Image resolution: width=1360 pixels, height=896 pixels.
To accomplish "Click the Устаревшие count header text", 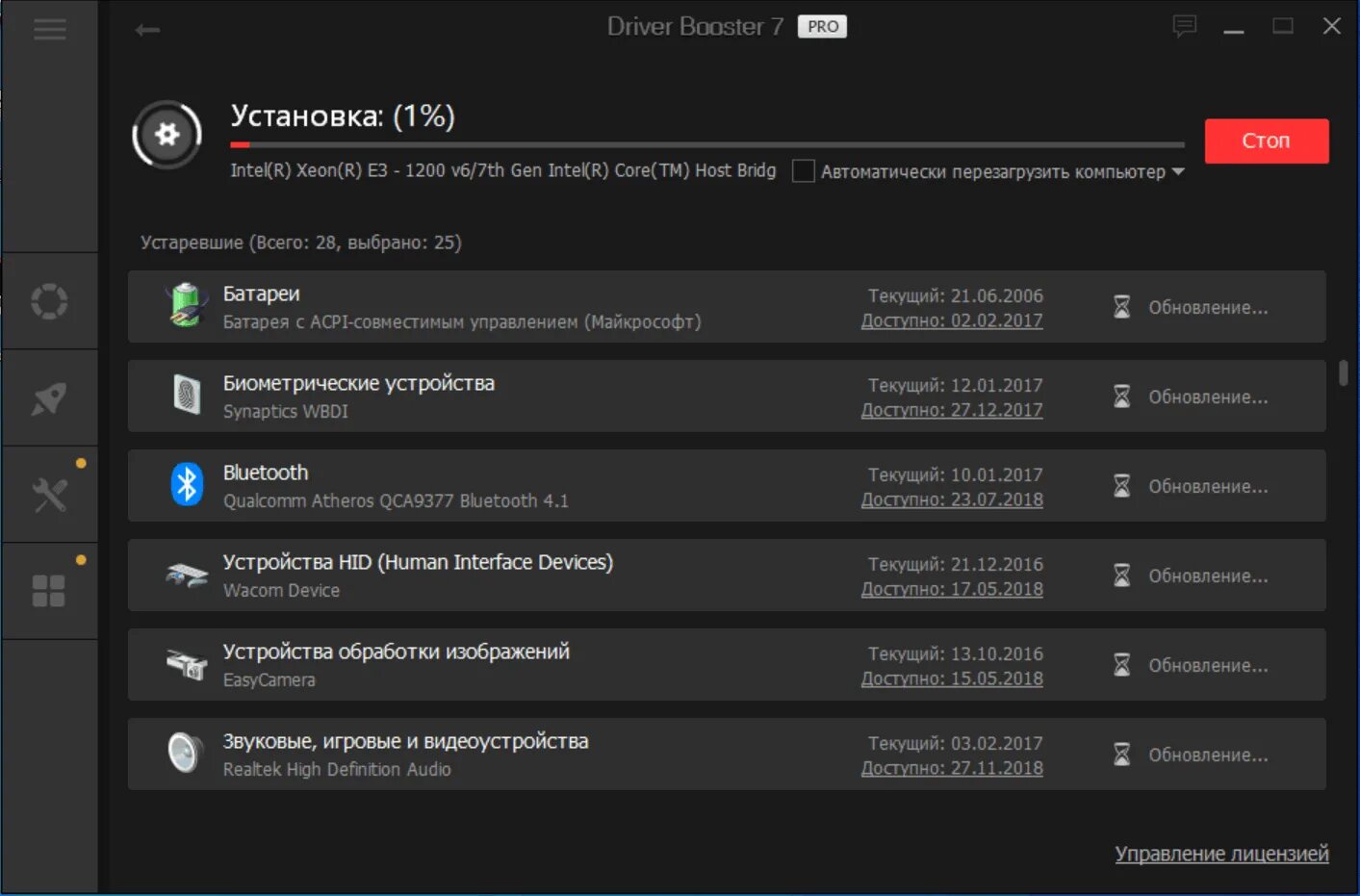I will point(301,243).
